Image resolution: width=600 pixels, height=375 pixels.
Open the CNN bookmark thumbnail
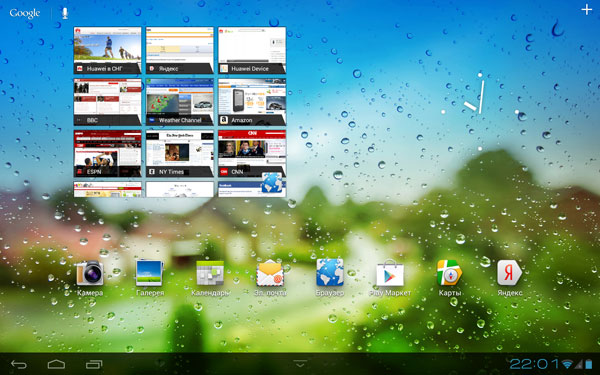(x=252, y=153)
